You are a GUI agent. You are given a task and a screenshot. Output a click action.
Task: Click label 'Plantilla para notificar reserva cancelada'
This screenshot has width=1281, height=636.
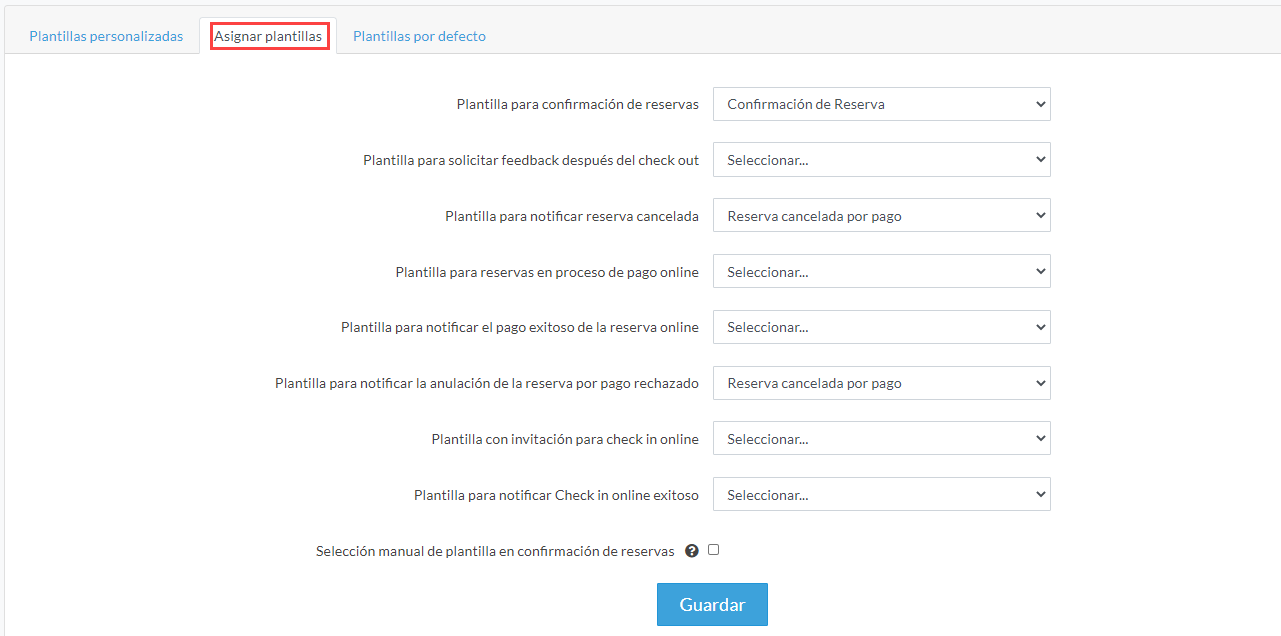(x=572, y=216)
